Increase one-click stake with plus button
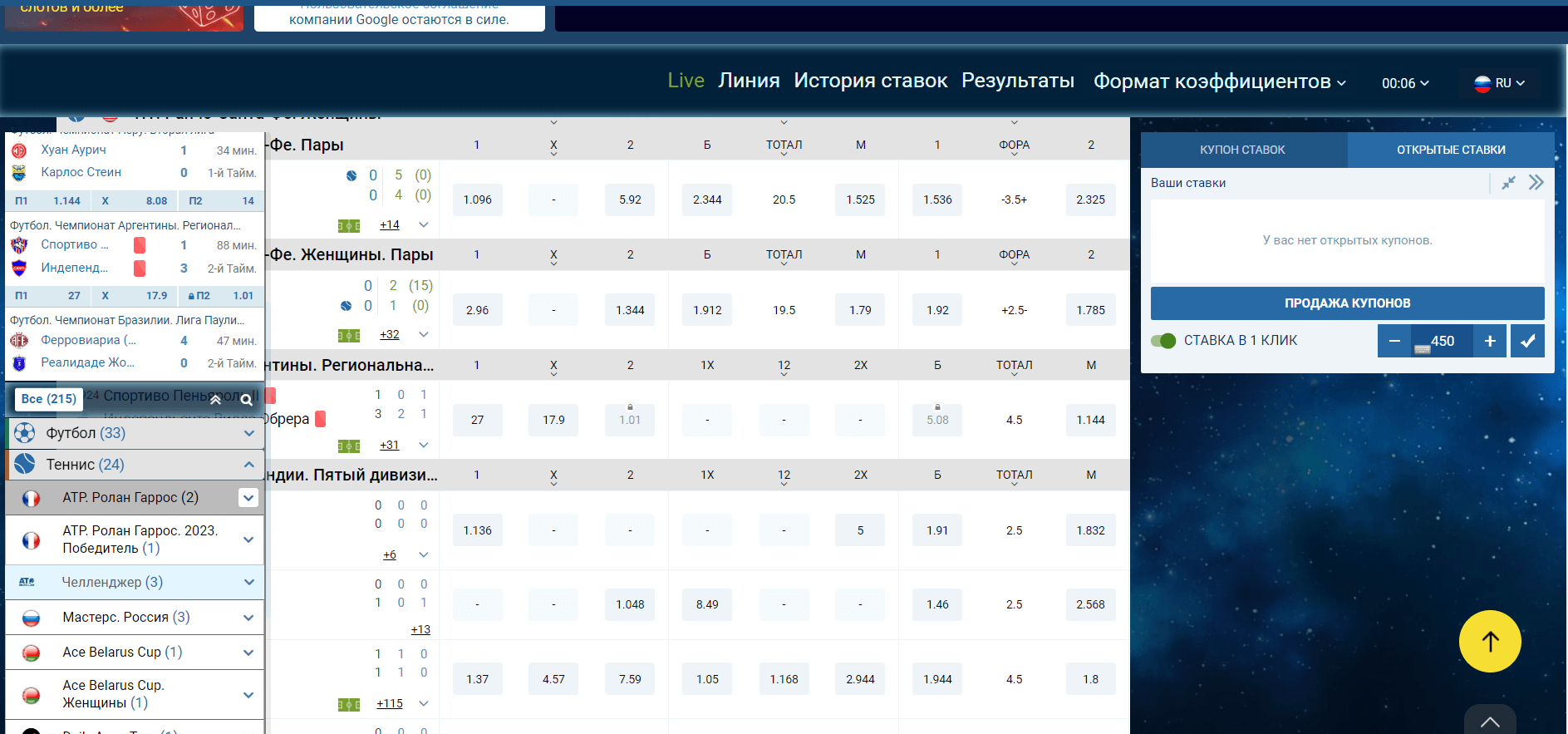The image size is (1568, 734). pyautogui.click(x=1490, y=341)
